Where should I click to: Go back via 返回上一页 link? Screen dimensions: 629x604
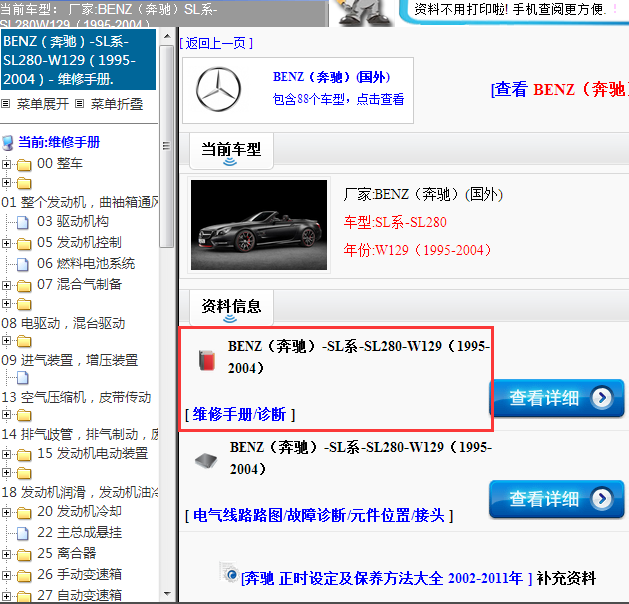pyautogui.click(x=216, y=43)
